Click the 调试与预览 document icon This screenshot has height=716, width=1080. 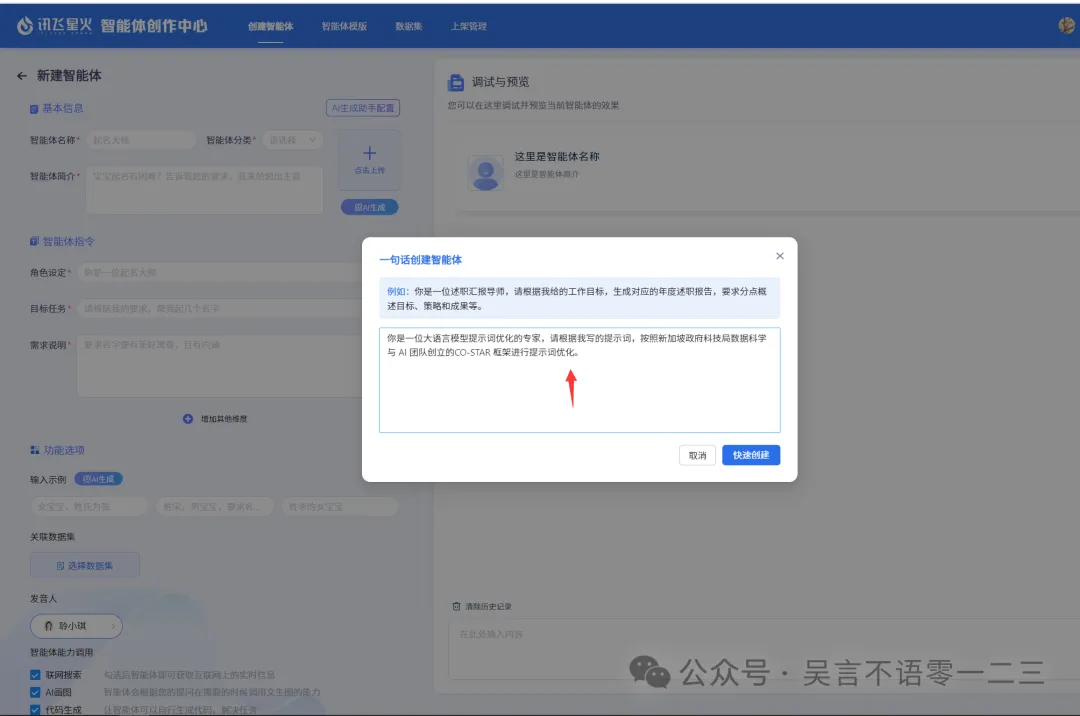click(x=455, y=83)
